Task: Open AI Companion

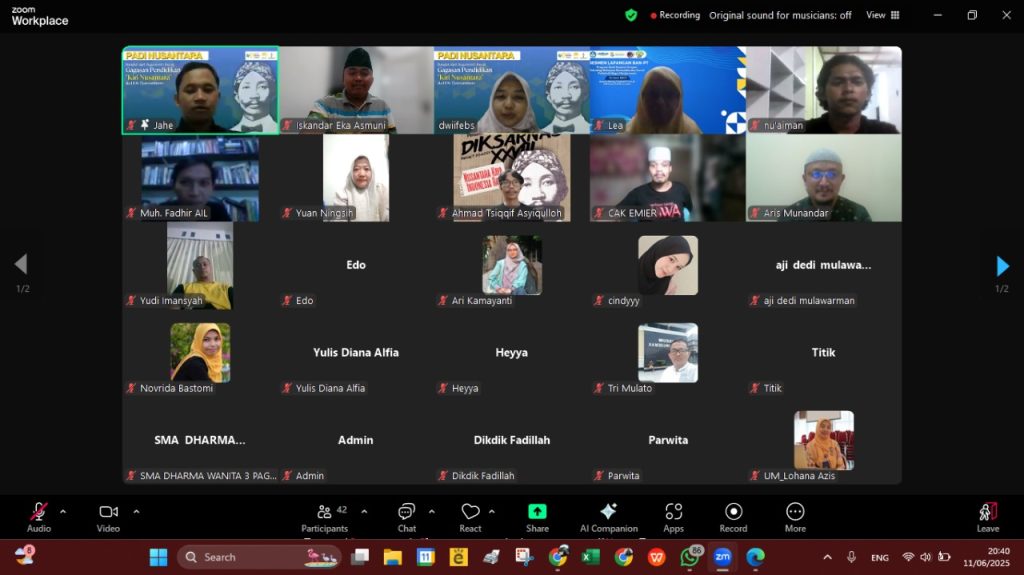Action: (609, 517)
